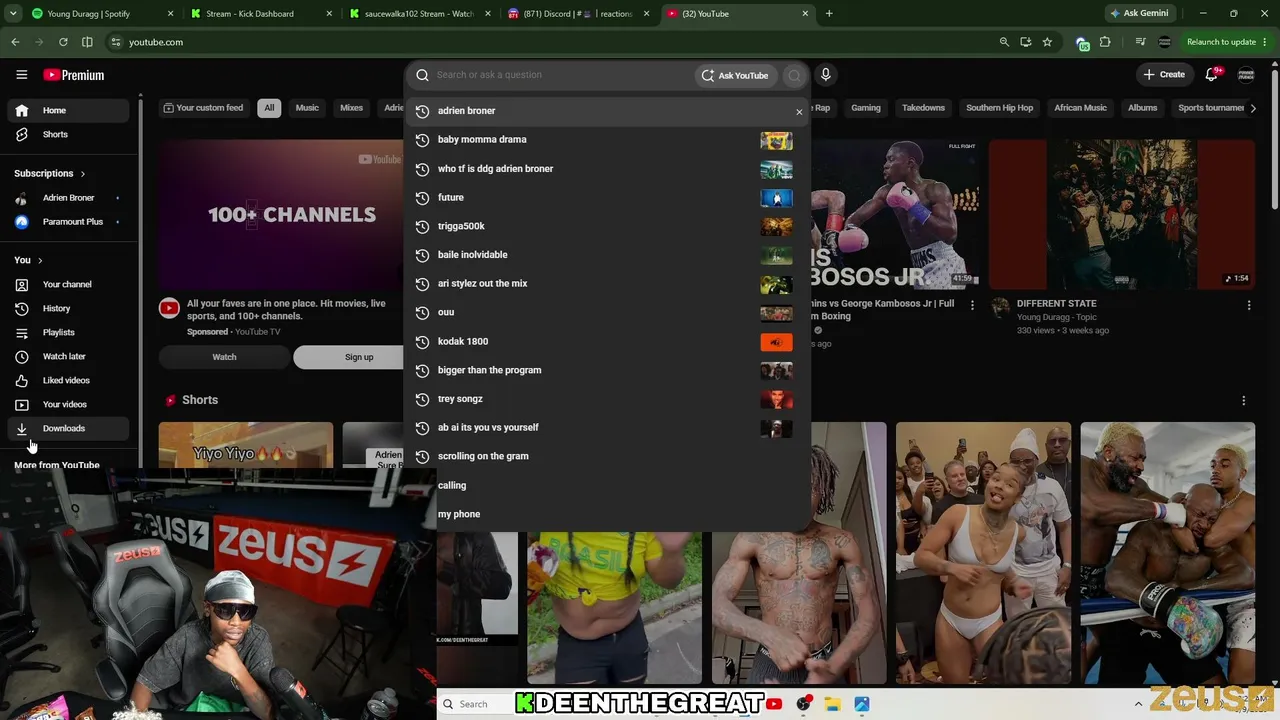1280x720 pixels.
Task: Open the Shorts shelf three-dot menu
Action: click(x=1244, y=401)
